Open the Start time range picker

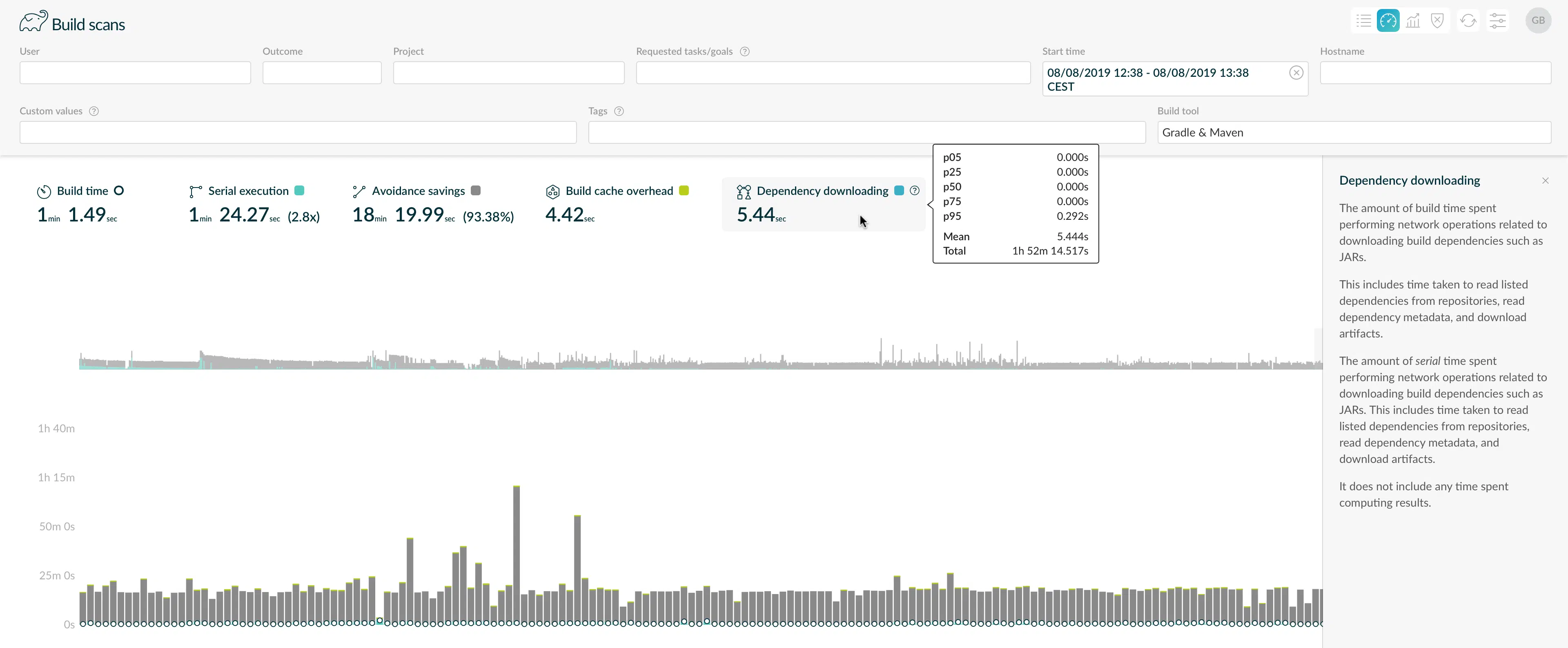coord(1165,79)
